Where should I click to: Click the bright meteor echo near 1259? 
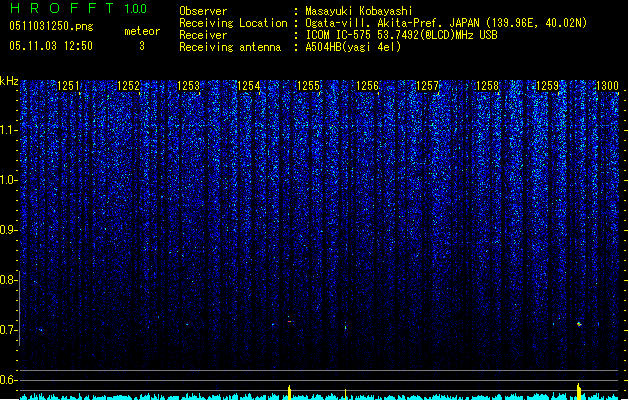click(x=579, y=324)
